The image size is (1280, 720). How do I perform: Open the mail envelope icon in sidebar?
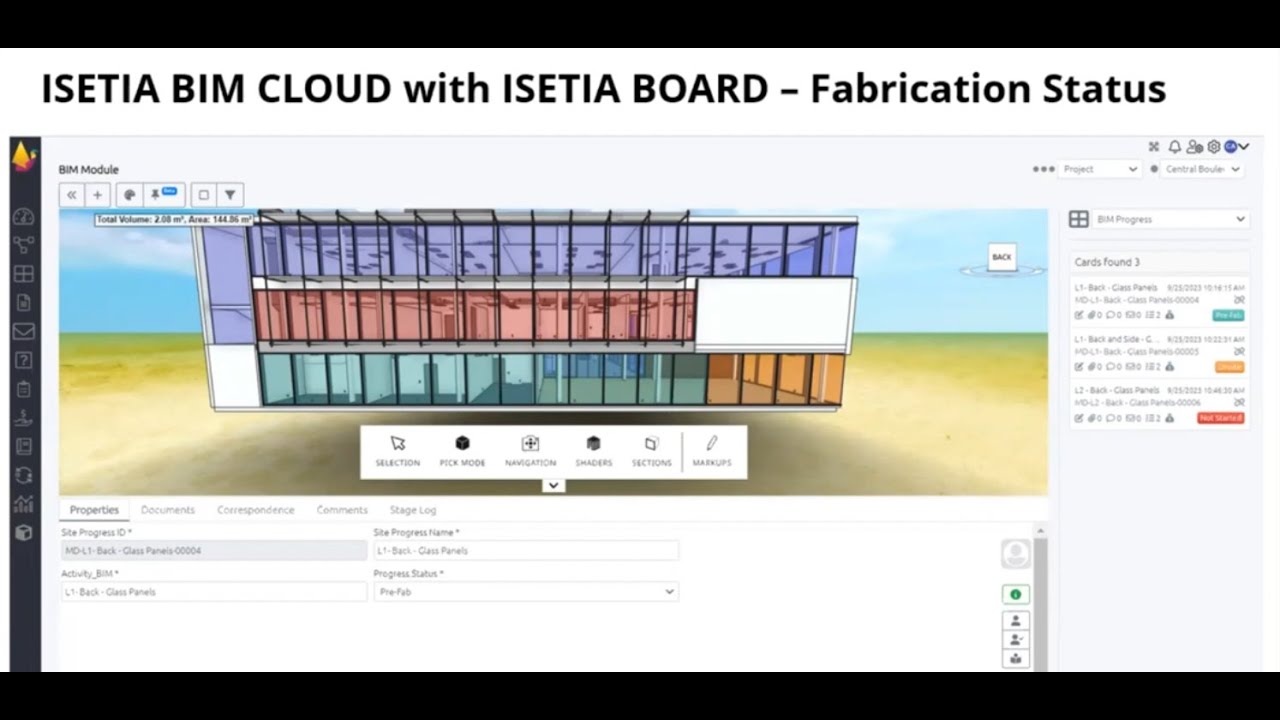coord(24,331)
